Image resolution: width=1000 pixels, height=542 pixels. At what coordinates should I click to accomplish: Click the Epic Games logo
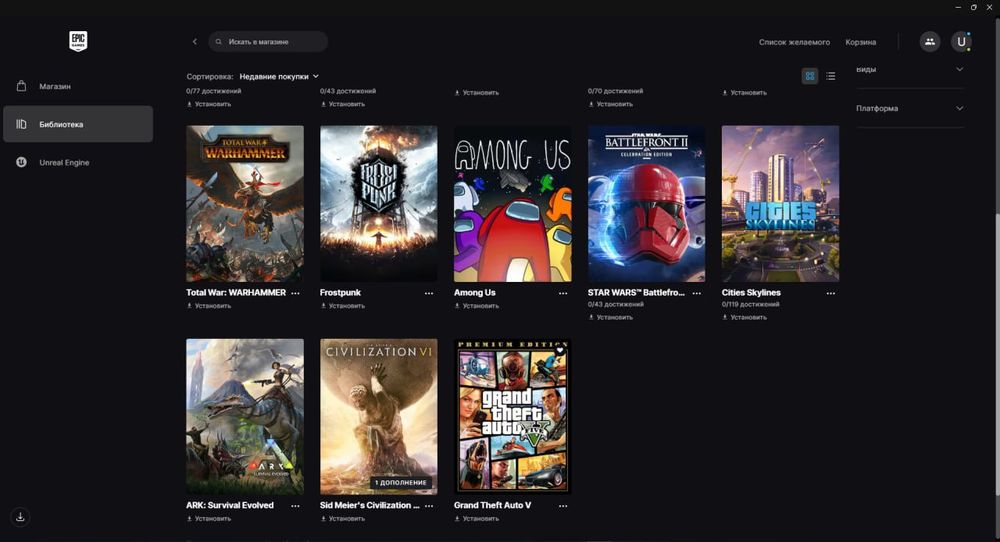[x=78, y=41]
